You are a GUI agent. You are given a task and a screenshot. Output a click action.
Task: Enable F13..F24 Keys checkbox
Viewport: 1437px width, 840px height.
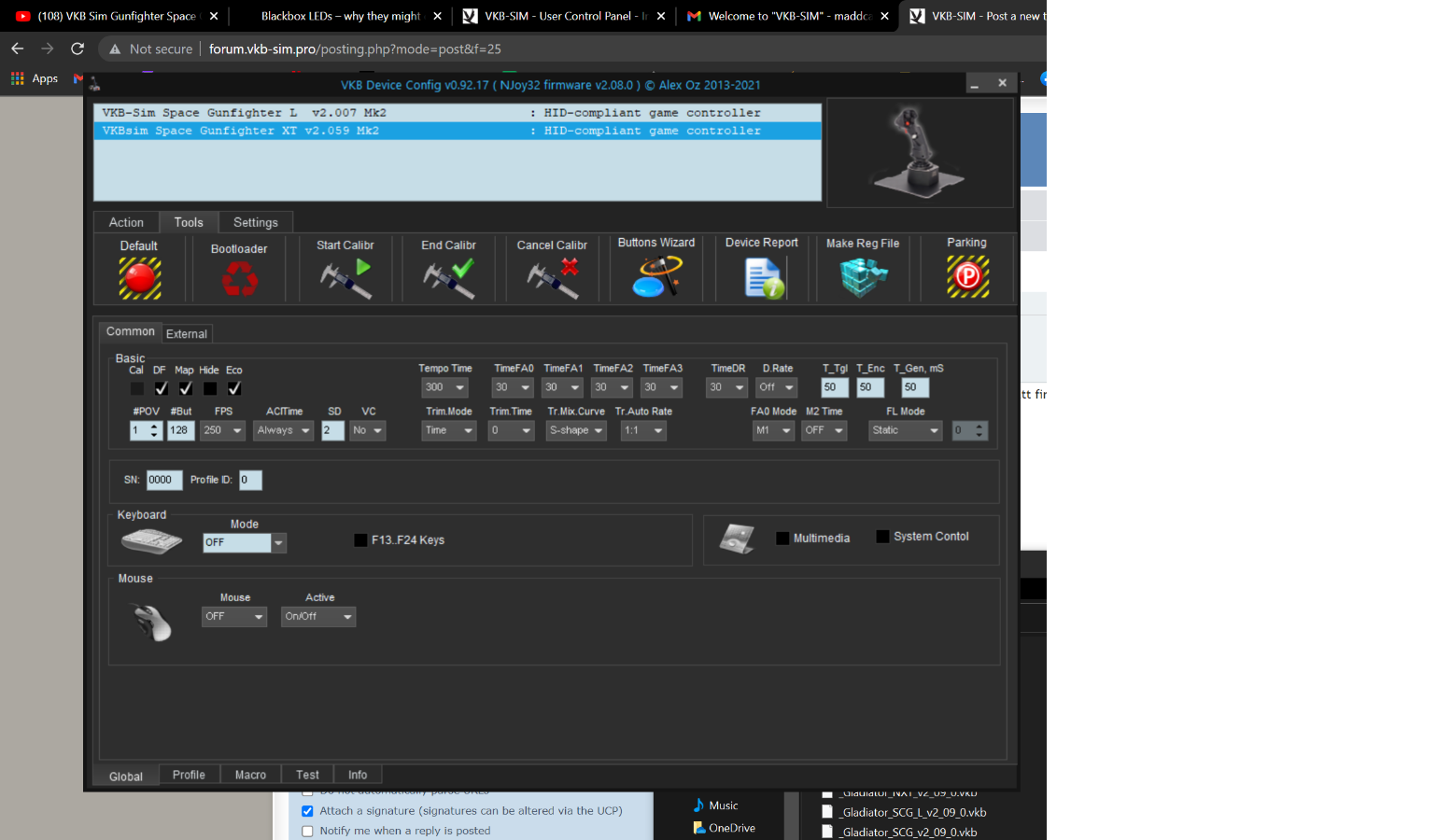pos(360,539)
